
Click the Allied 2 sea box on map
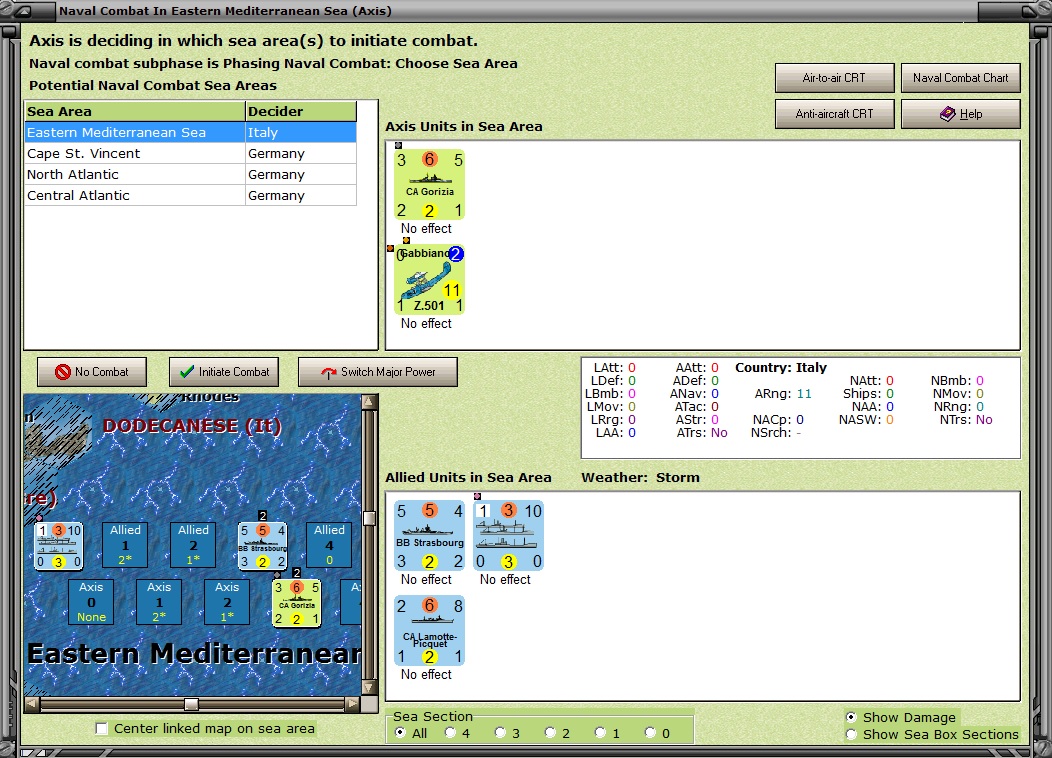click(193, 545)
